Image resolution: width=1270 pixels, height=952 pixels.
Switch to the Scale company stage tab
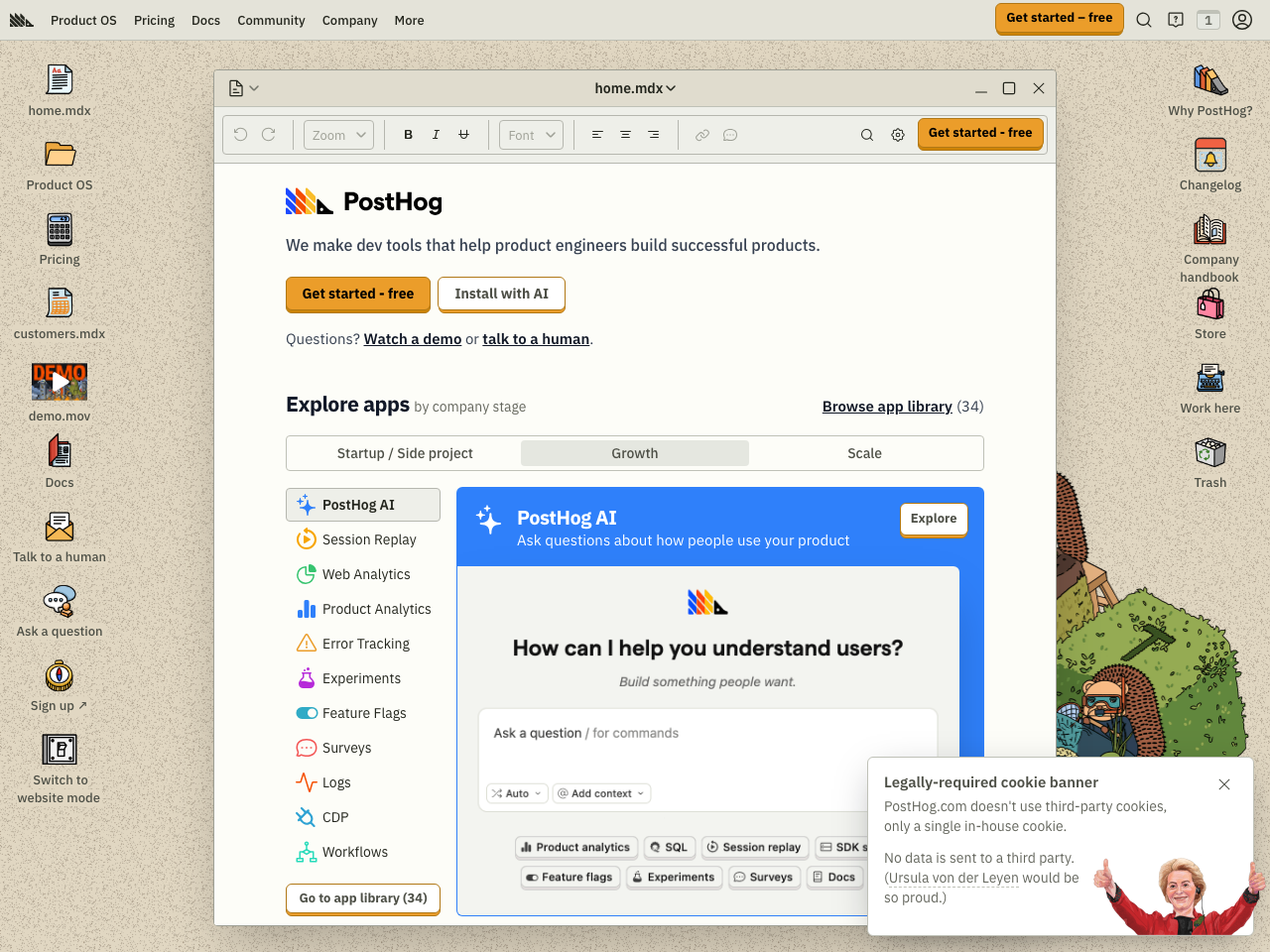(864, 453)
